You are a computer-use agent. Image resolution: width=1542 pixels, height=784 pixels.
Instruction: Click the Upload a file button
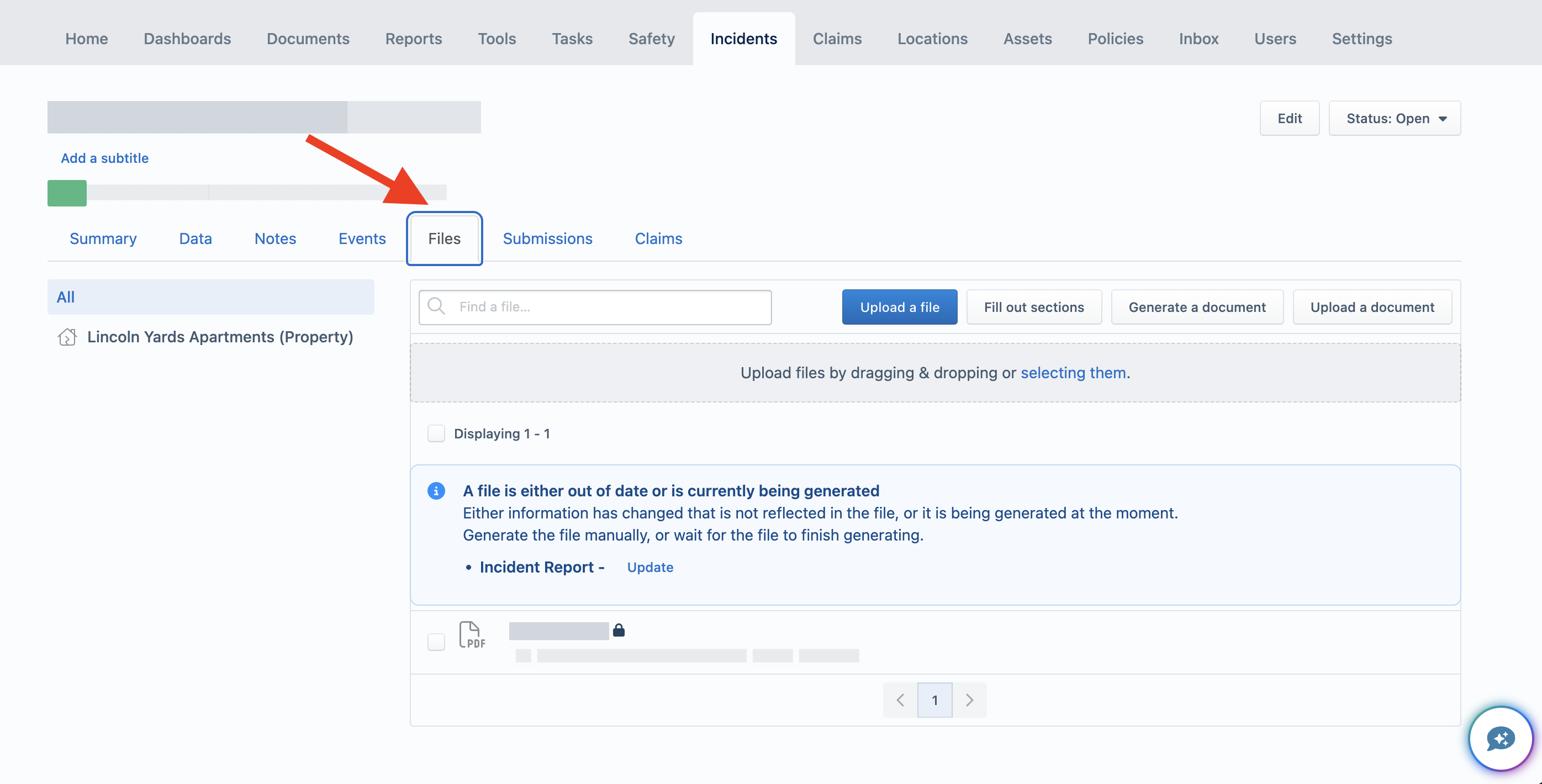pos(899,307)
